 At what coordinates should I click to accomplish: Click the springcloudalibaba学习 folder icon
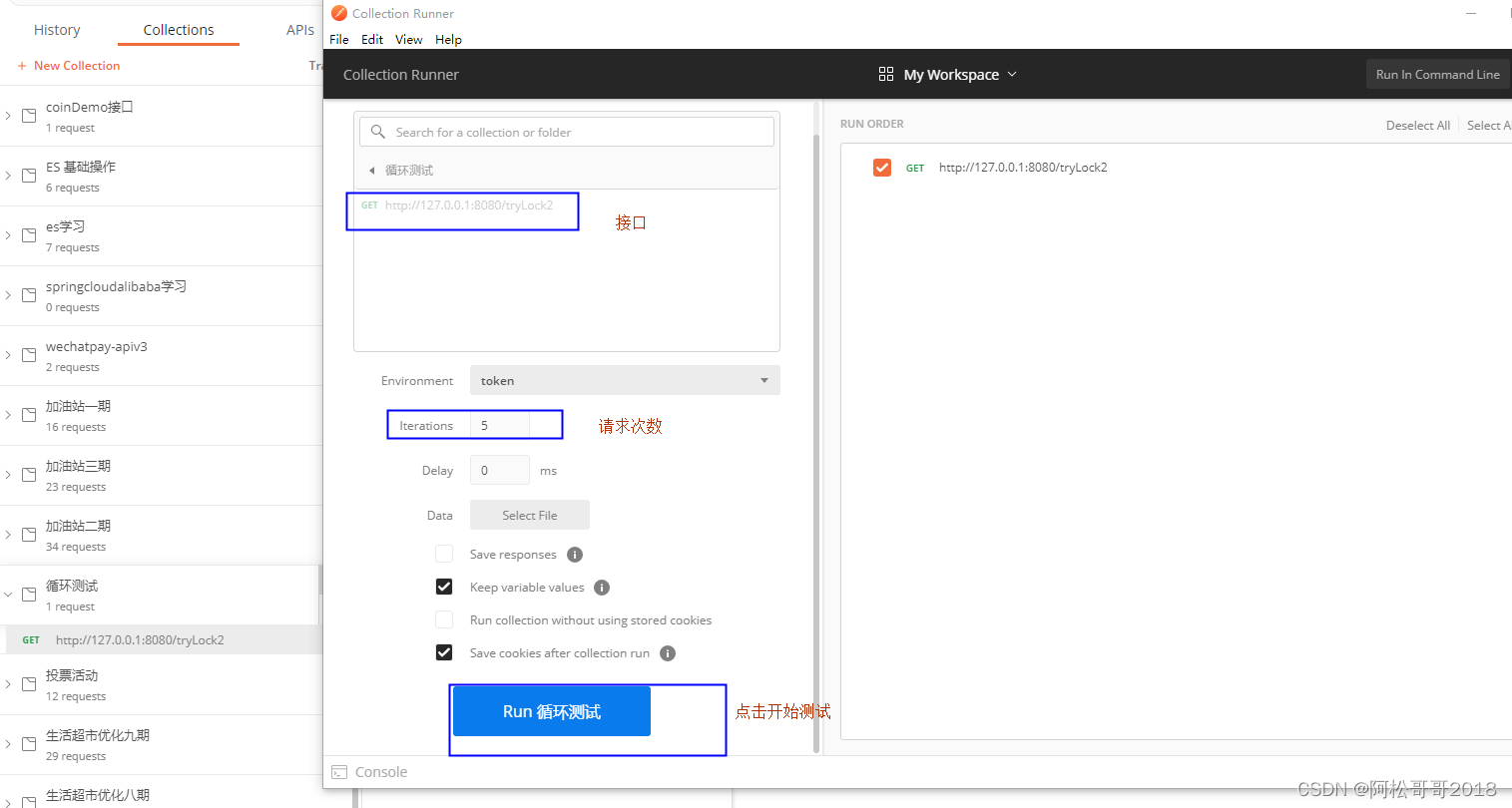(29, 295)
